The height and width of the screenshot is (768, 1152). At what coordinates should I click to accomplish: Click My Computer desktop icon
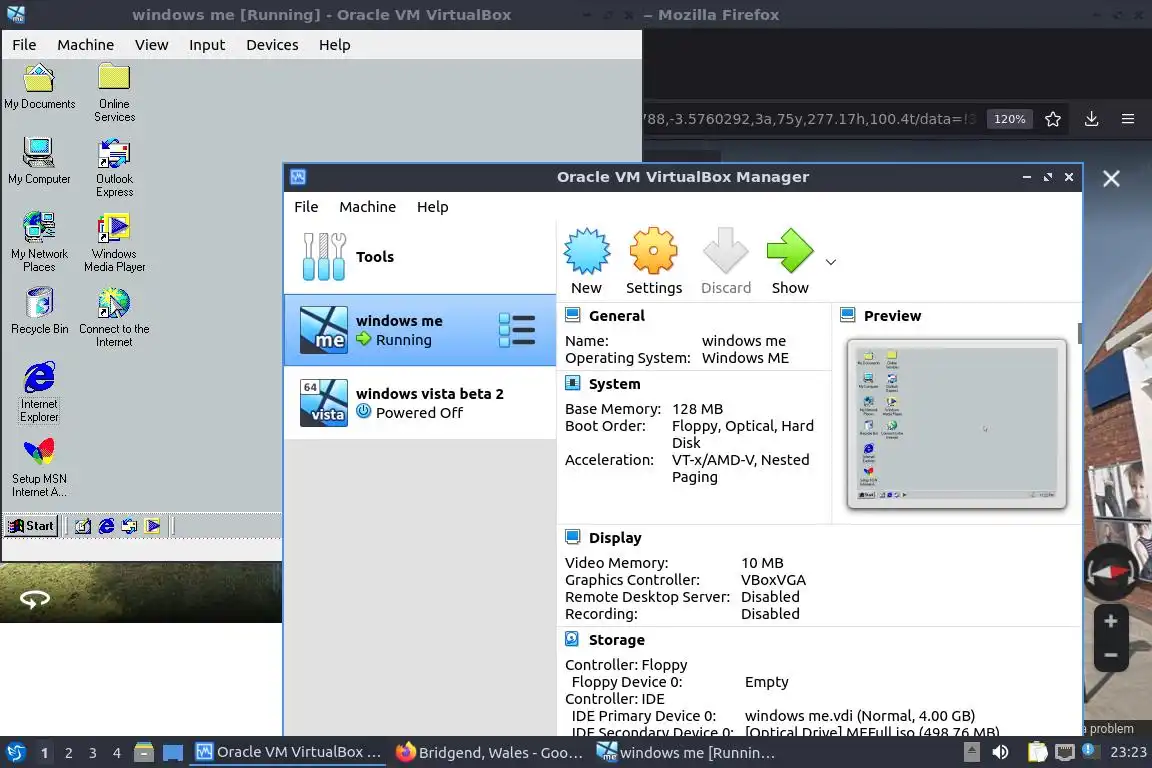(x=39, y=161)
